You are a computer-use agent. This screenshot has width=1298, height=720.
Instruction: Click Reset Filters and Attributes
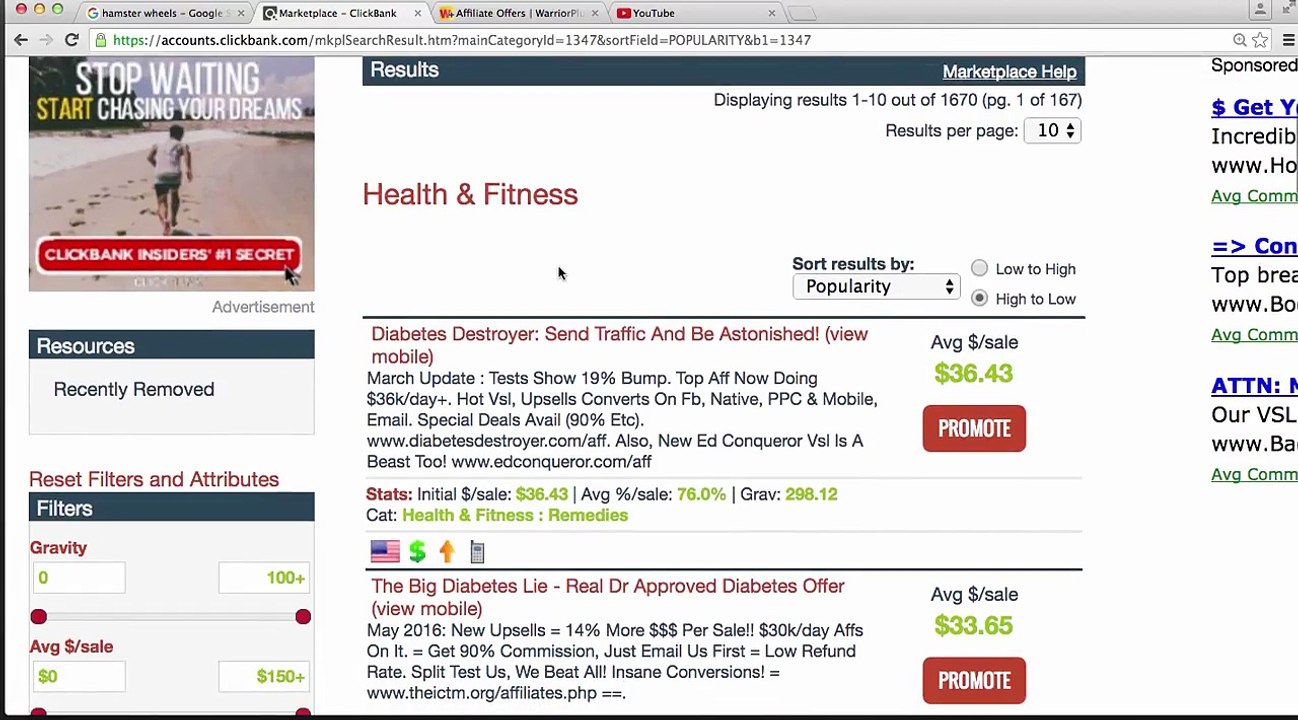pos(154,479)
